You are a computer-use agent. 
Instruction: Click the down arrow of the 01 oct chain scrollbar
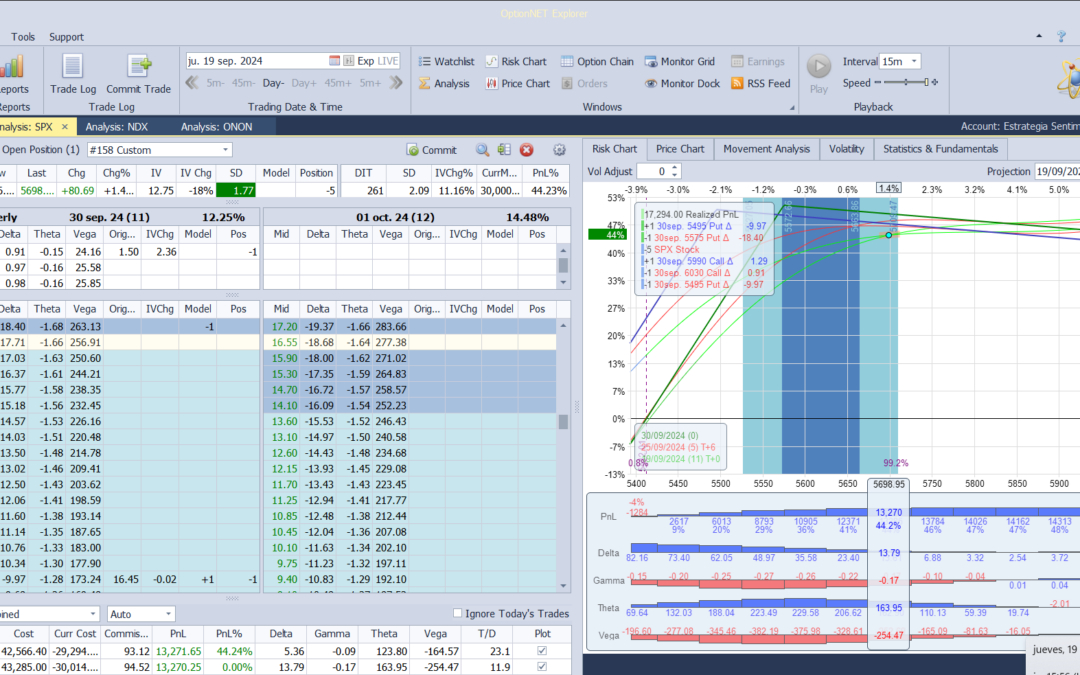pos(563,586)
